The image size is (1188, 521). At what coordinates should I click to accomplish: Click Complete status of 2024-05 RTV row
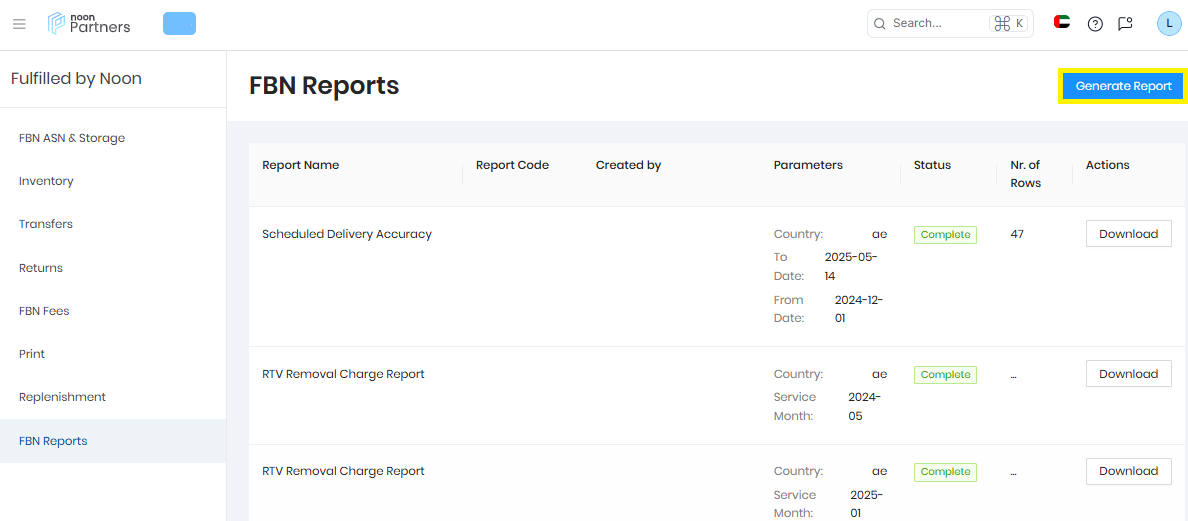[945, 374]
